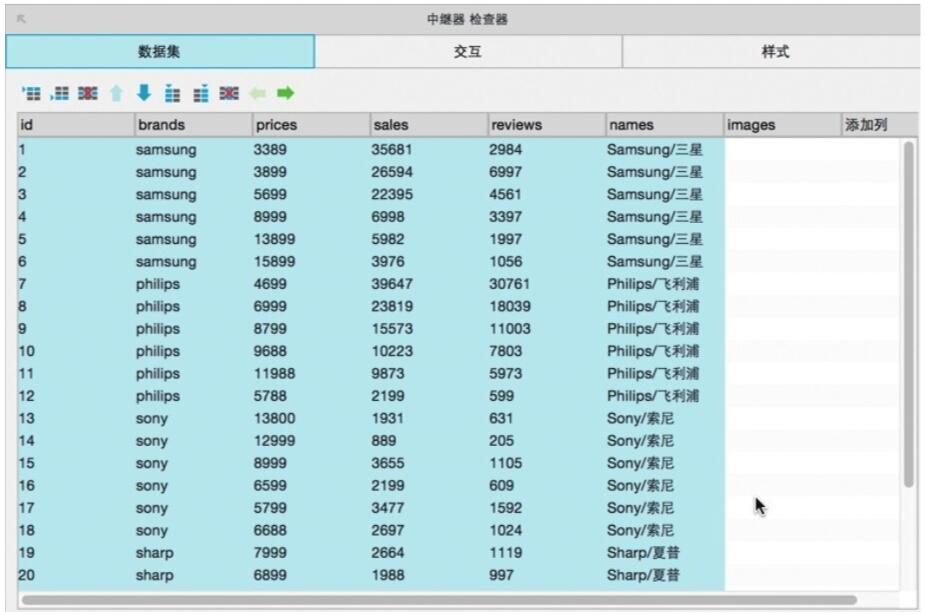Select the reviews column header
Screen dimensions: 926x615
[547, 125]
